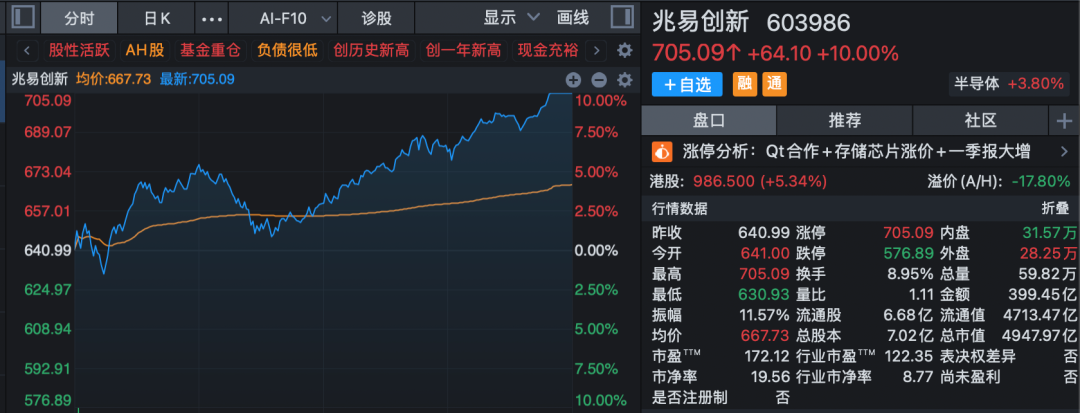Viewport: 1080px width, 413px height.
Task: Add a new panel tab with plus
Action: click(1064, 122)
